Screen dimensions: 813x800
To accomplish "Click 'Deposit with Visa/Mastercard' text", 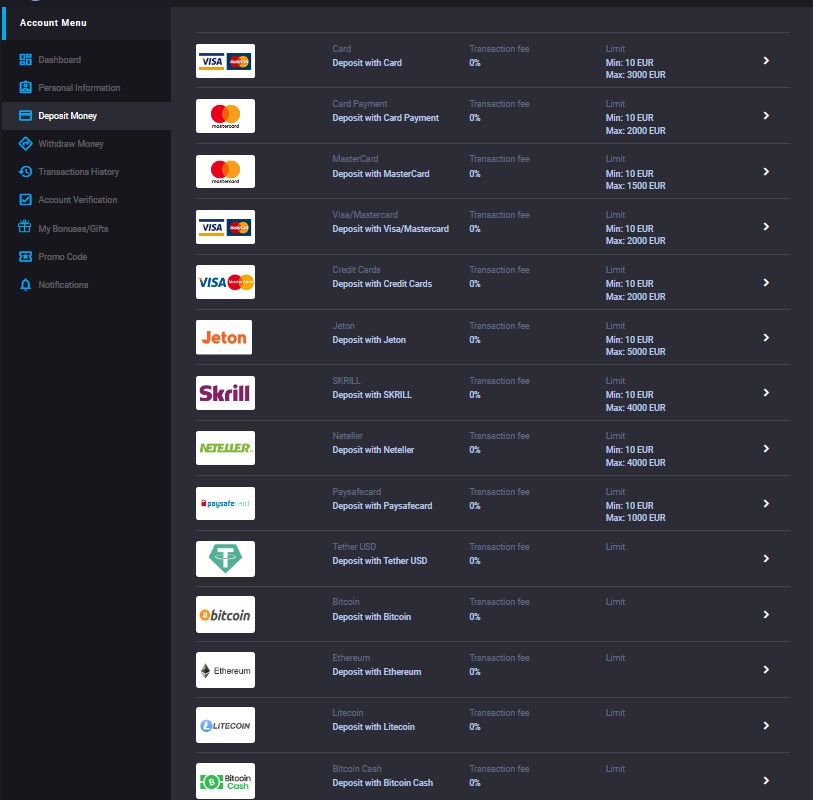I will (390, 229).
